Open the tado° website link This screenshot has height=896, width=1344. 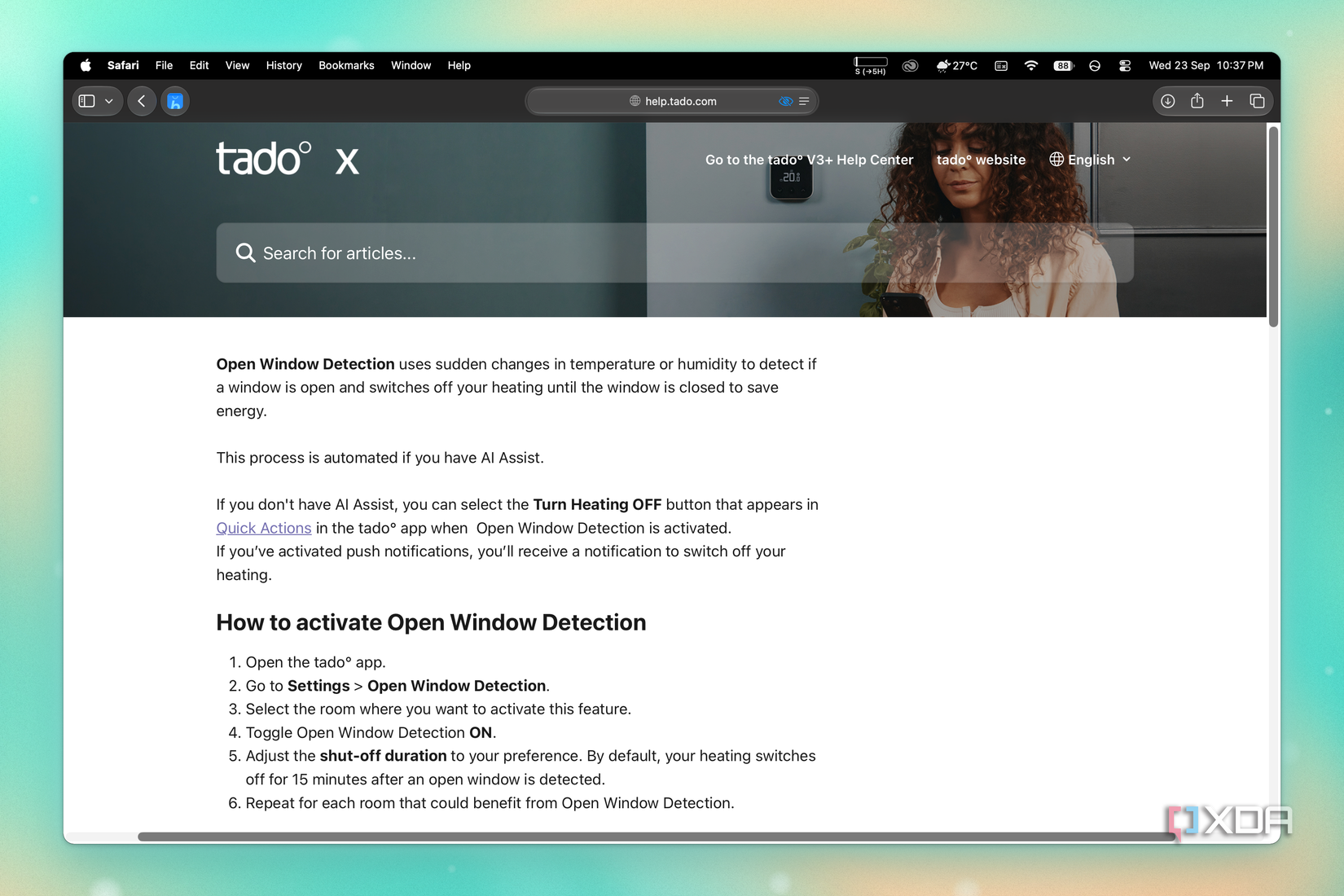[981, 160]
